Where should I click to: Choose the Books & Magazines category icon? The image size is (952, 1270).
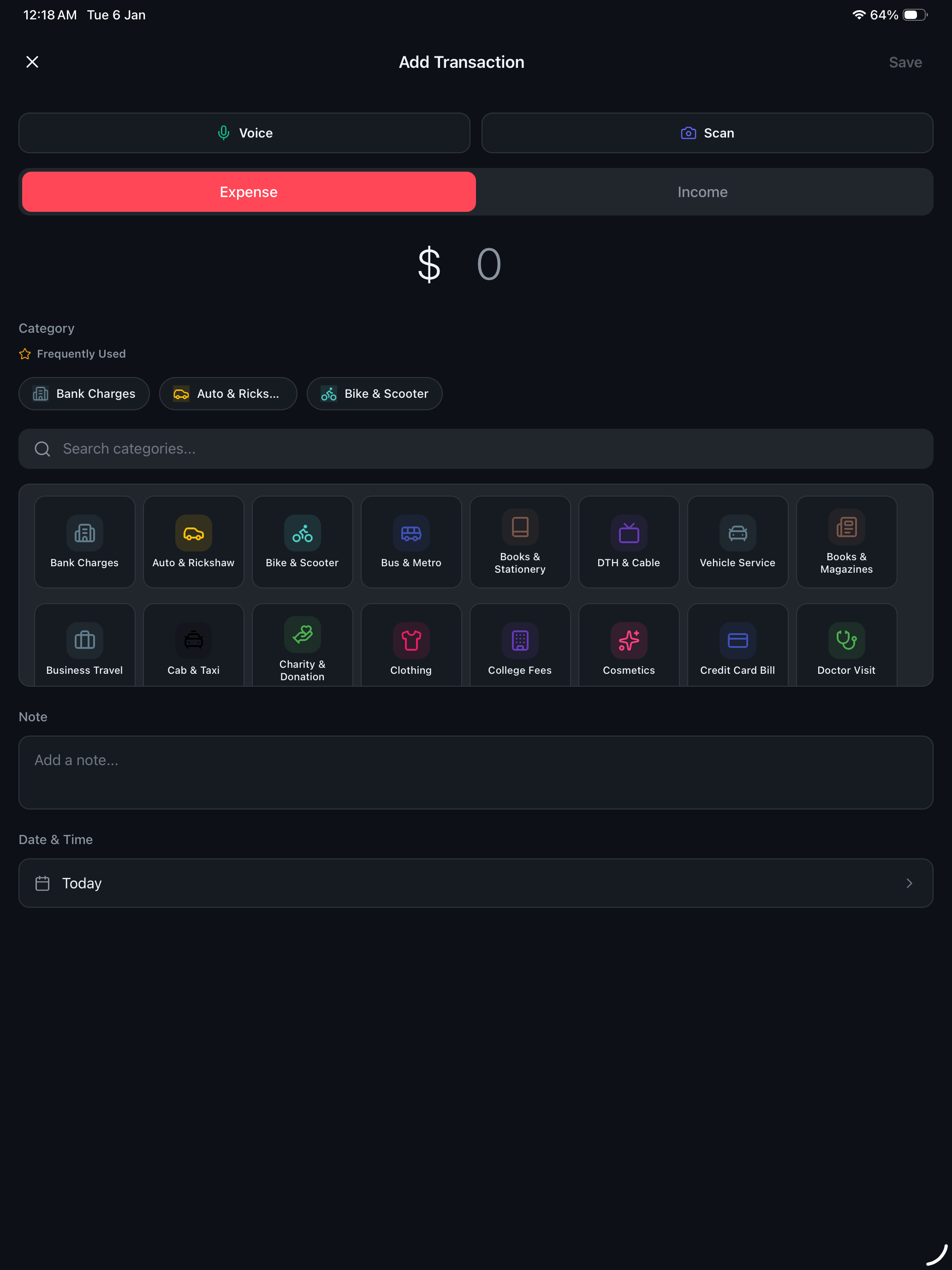846,527
